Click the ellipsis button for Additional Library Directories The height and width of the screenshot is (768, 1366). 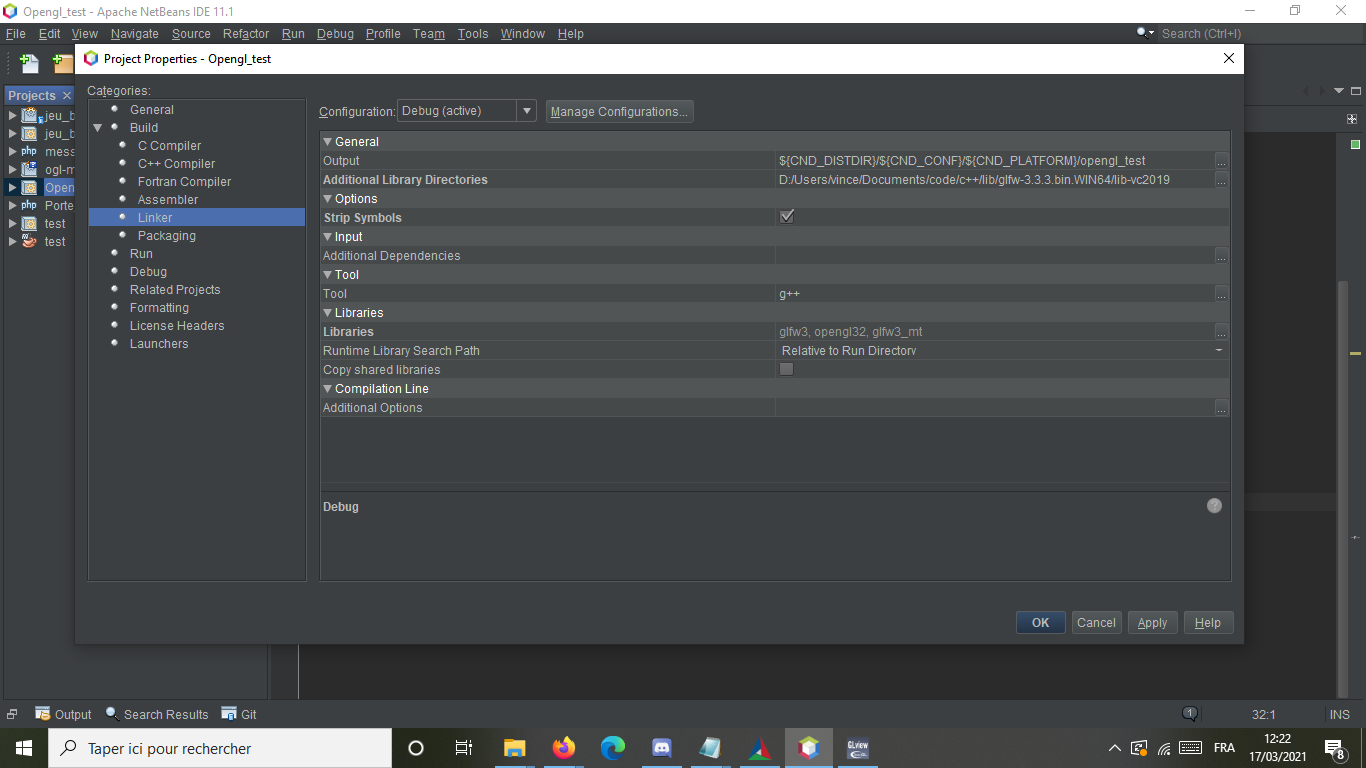pos(1222,180)
